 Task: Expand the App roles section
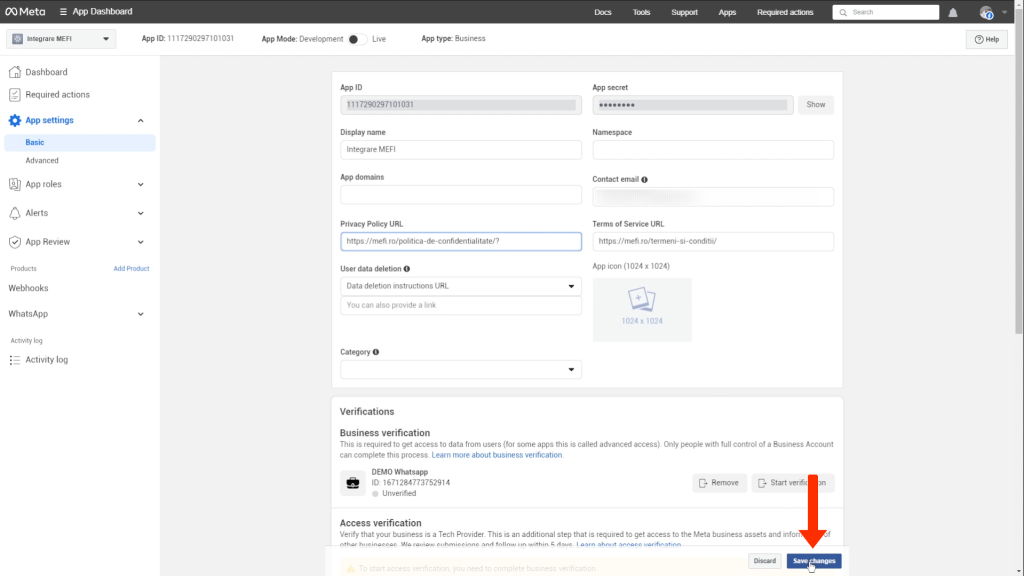click(x=140, y=184)
